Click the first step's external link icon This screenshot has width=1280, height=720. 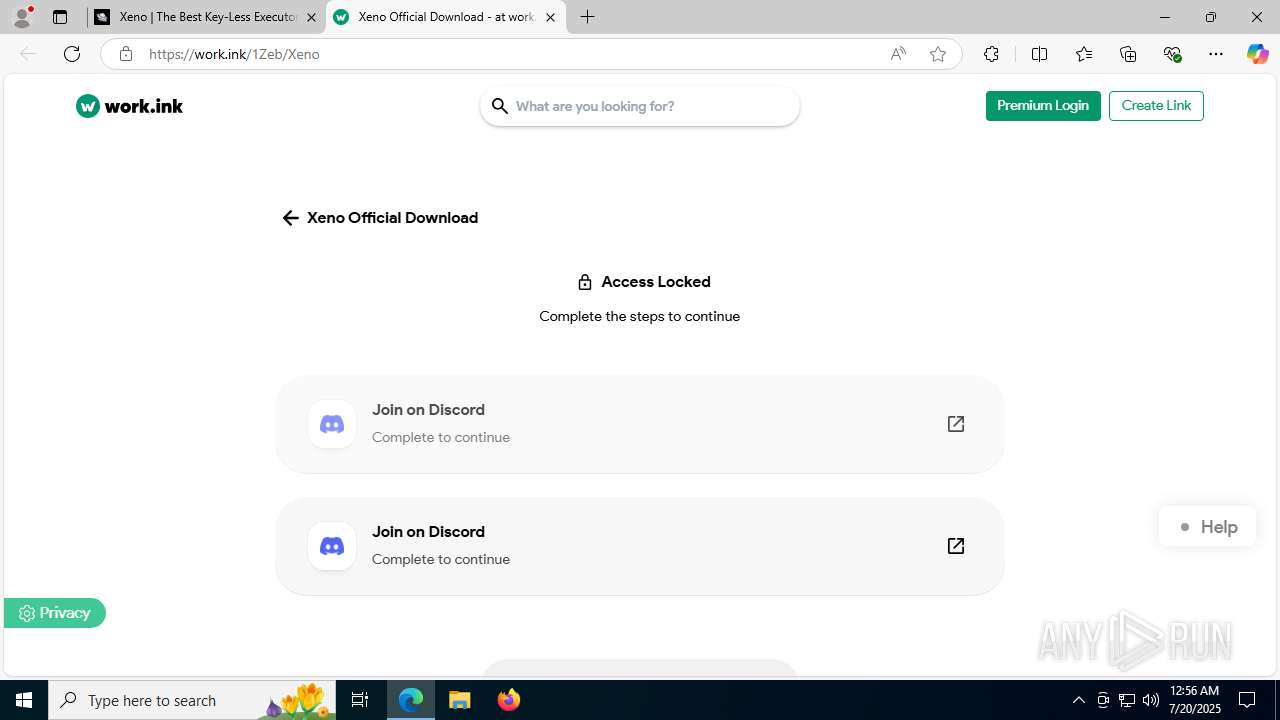956,424
